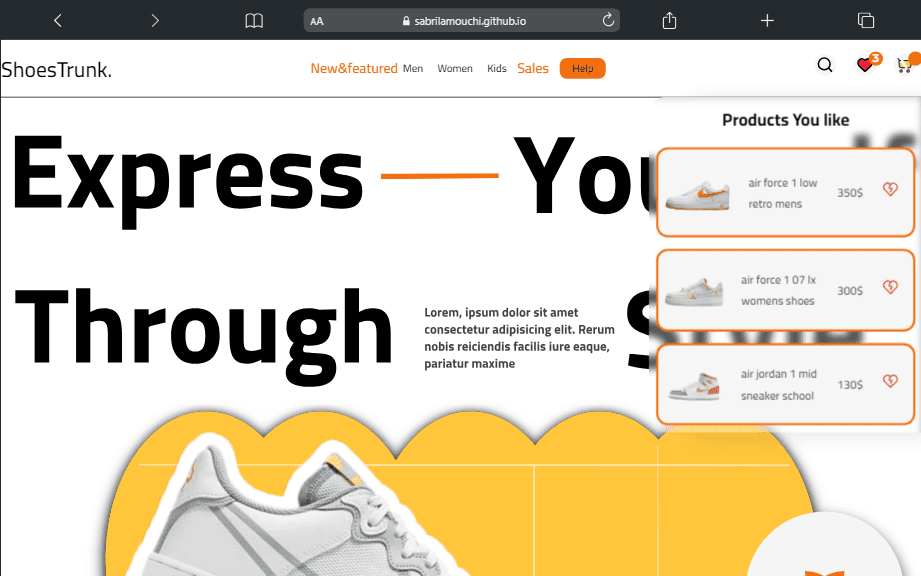Click the Safari forward arrow
The height and width of the screenshot is (576, 921).
click(x=155, y=21)
